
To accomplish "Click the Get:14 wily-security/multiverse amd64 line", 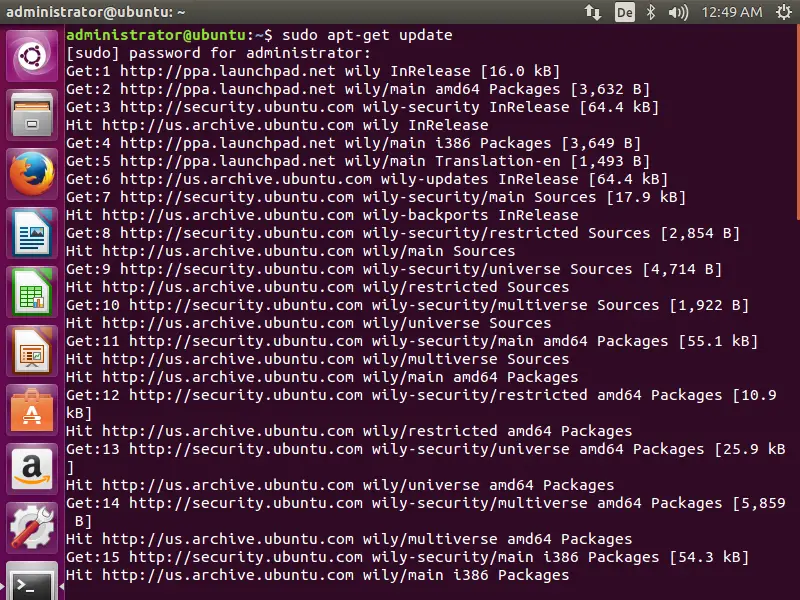I will (426, 512).
